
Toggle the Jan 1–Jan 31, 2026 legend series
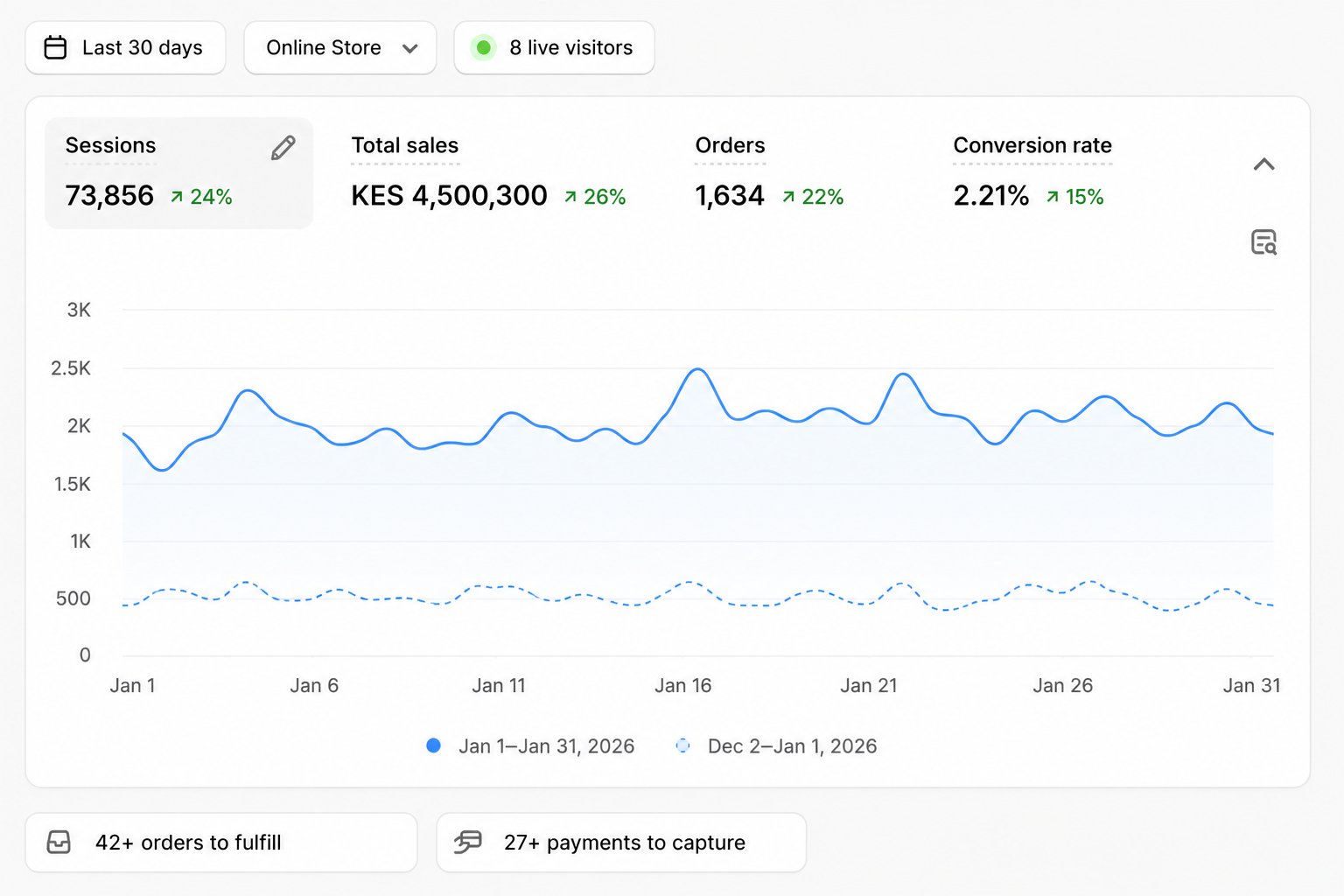[x=530, y=746]
